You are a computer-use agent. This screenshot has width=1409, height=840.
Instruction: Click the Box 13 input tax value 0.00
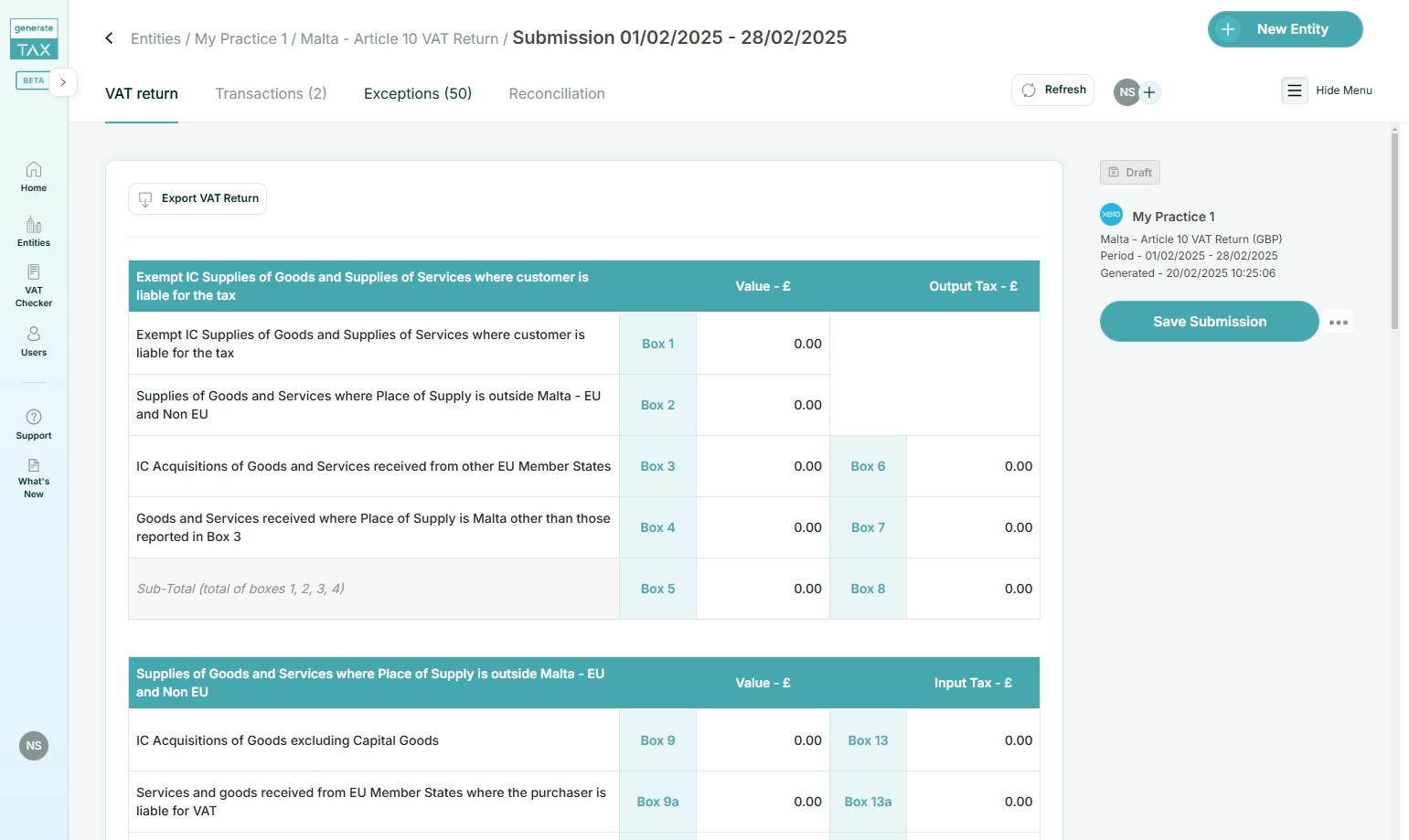[1019, 740]
